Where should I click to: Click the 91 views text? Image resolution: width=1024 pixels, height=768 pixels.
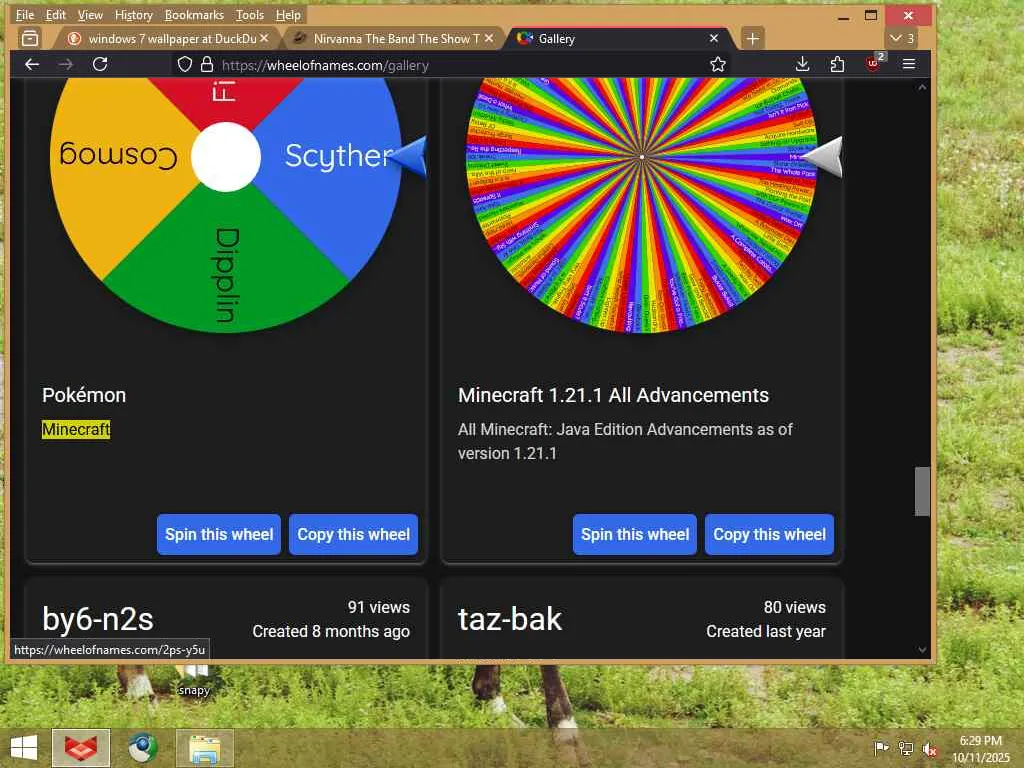point(379,607)
